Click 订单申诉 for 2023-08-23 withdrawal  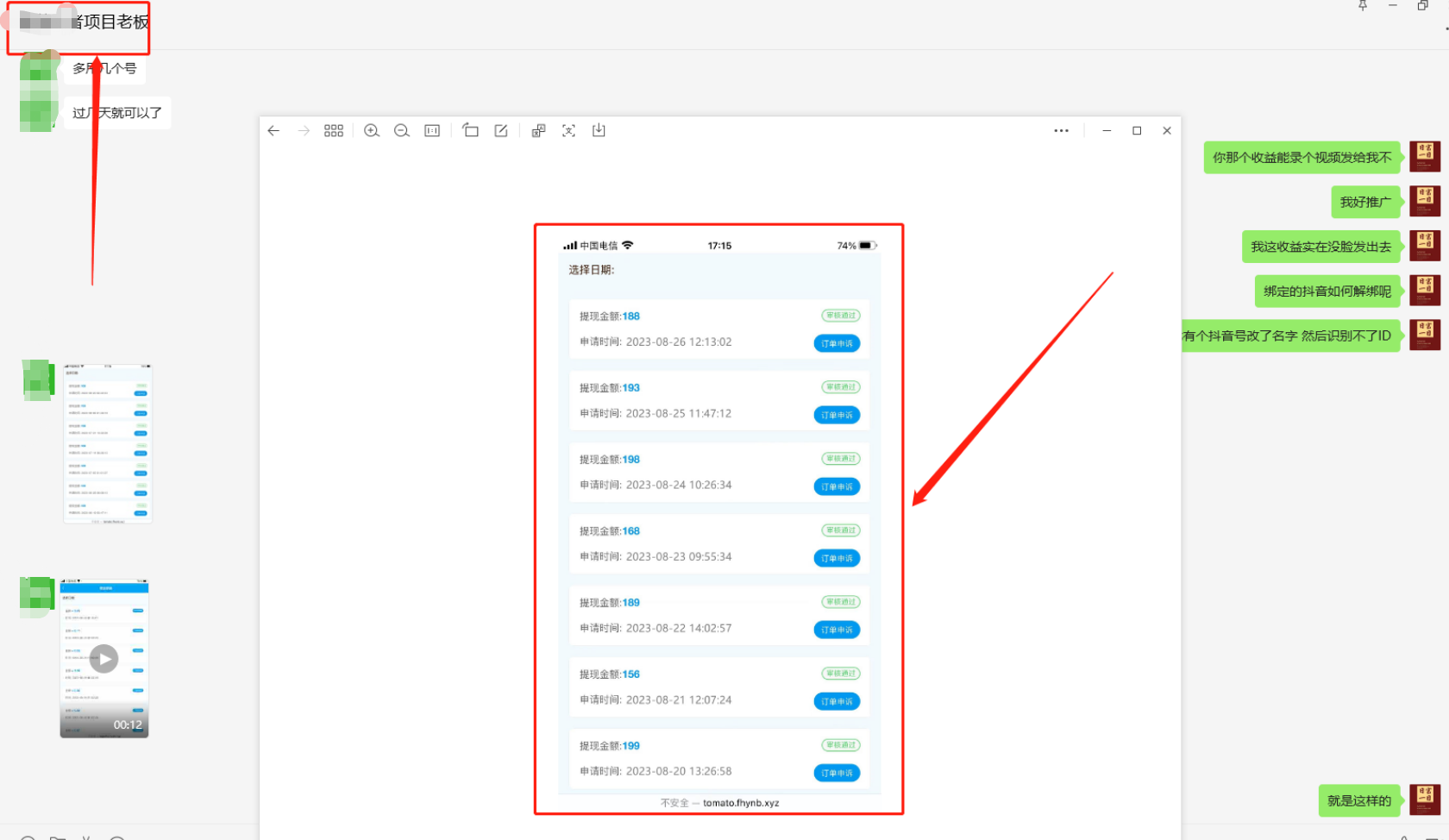tap(837, 558)
